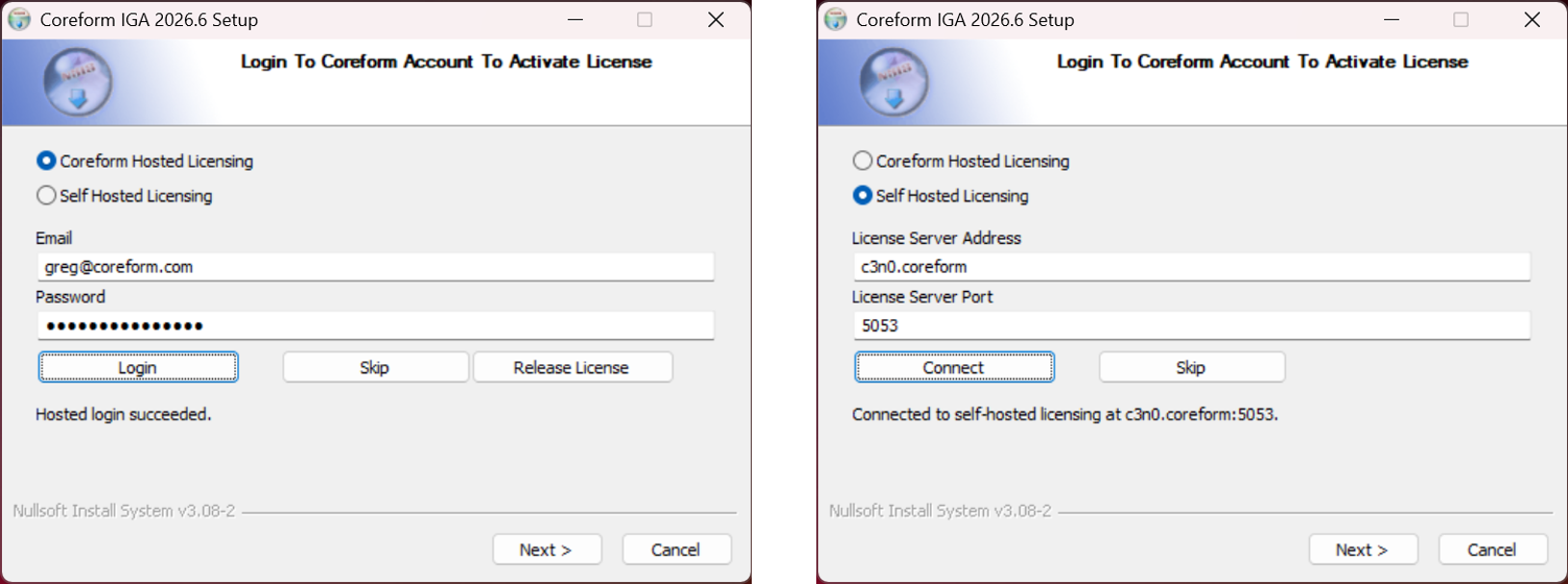The image size is (1568, 584).
Task: Click Skip next to the Connect button
Action: (1191, 367)
